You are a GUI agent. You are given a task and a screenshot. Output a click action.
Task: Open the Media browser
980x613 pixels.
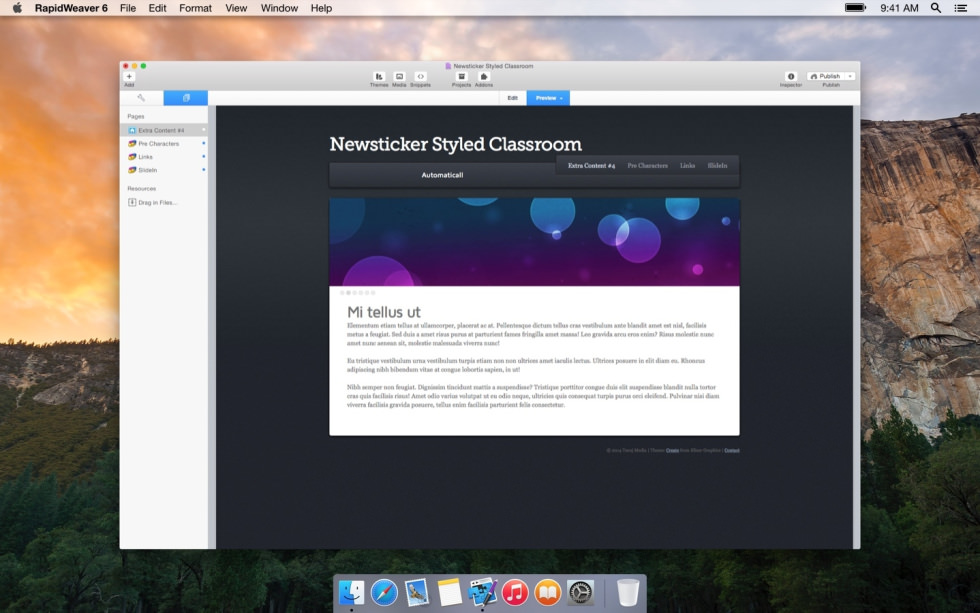point(399,76)
